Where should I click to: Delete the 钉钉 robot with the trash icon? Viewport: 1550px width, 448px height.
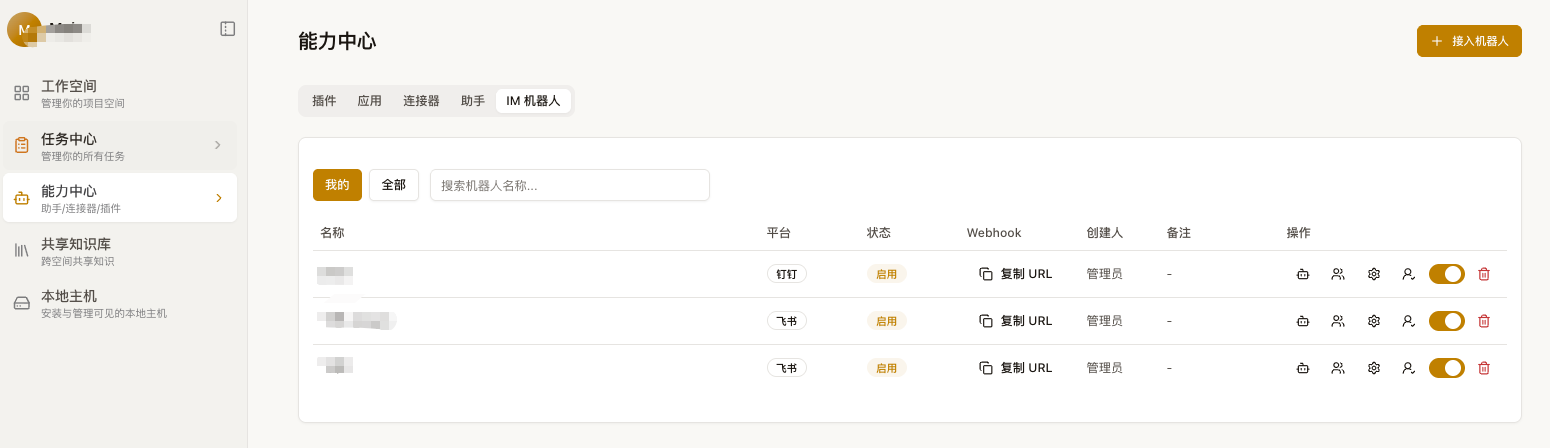(x=1484, y=274)
